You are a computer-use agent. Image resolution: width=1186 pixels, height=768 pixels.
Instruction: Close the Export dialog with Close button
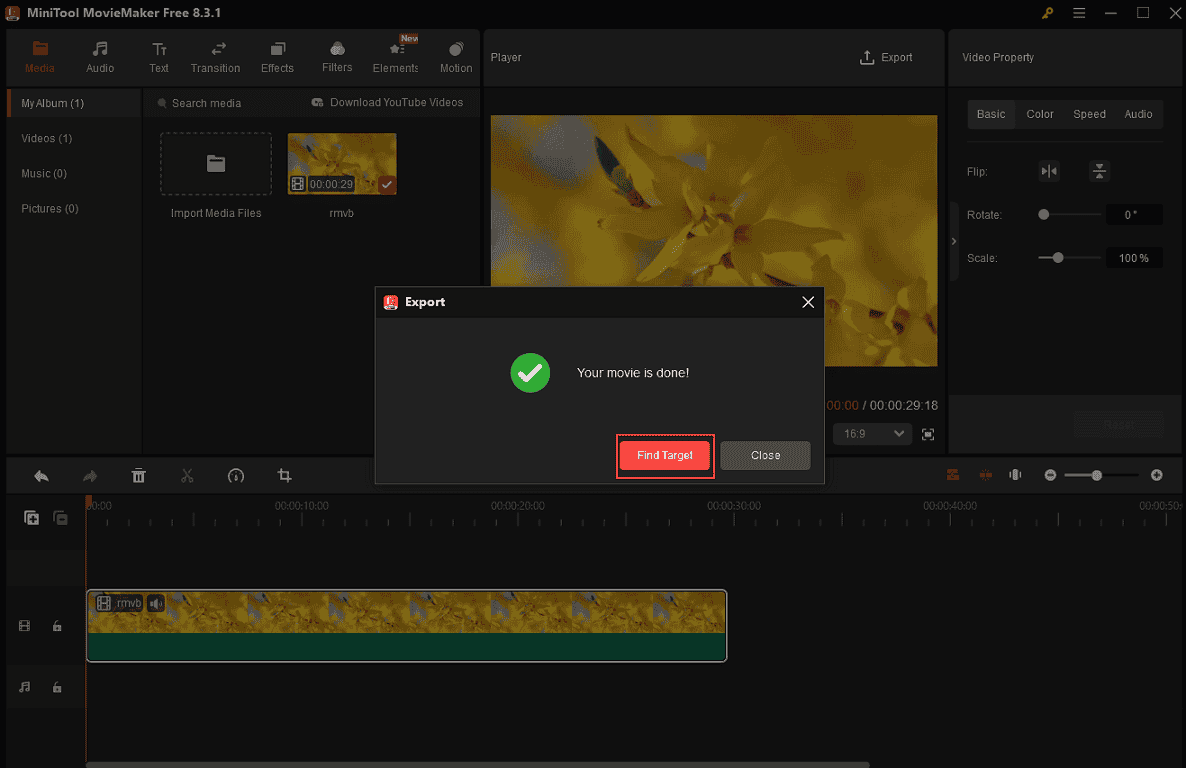point(765,455)
